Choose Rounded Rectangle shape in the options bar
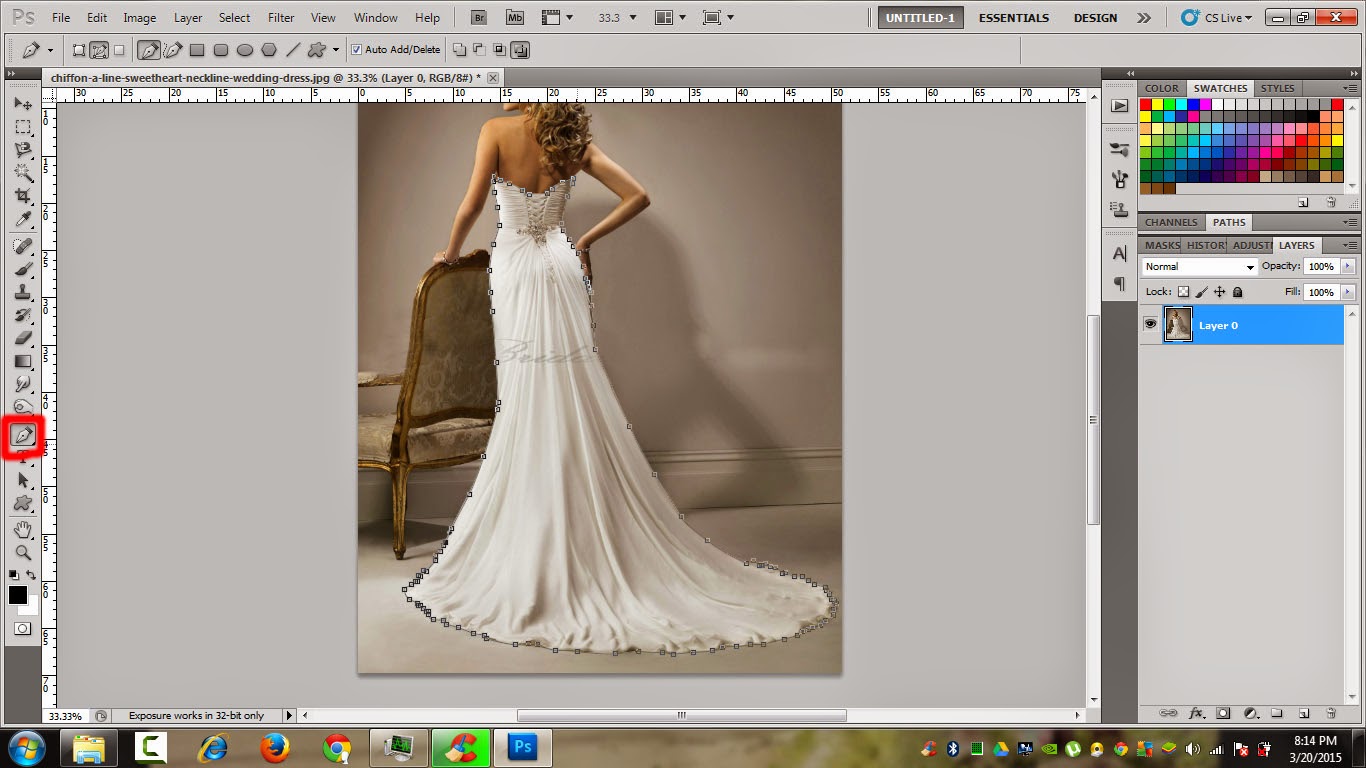 click(221, 49)
